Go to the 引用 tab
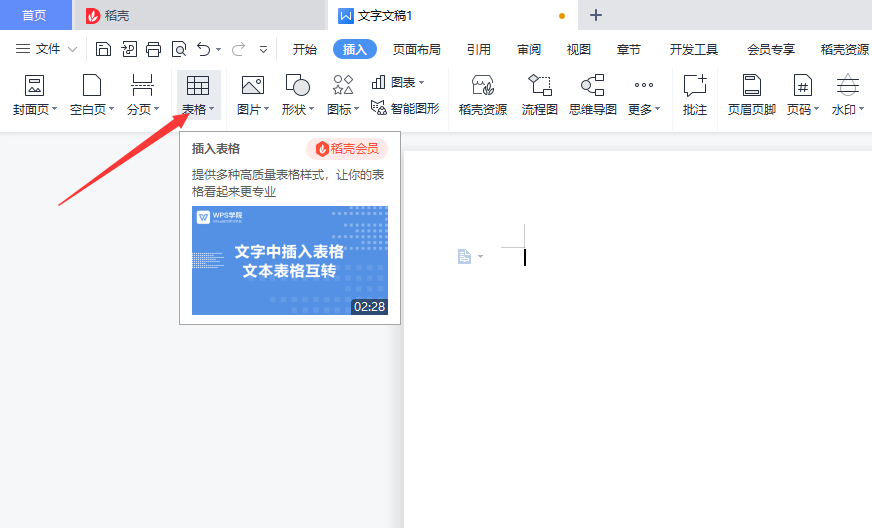Viewport: 872px width, 528px height. click(x=479, y=50)
